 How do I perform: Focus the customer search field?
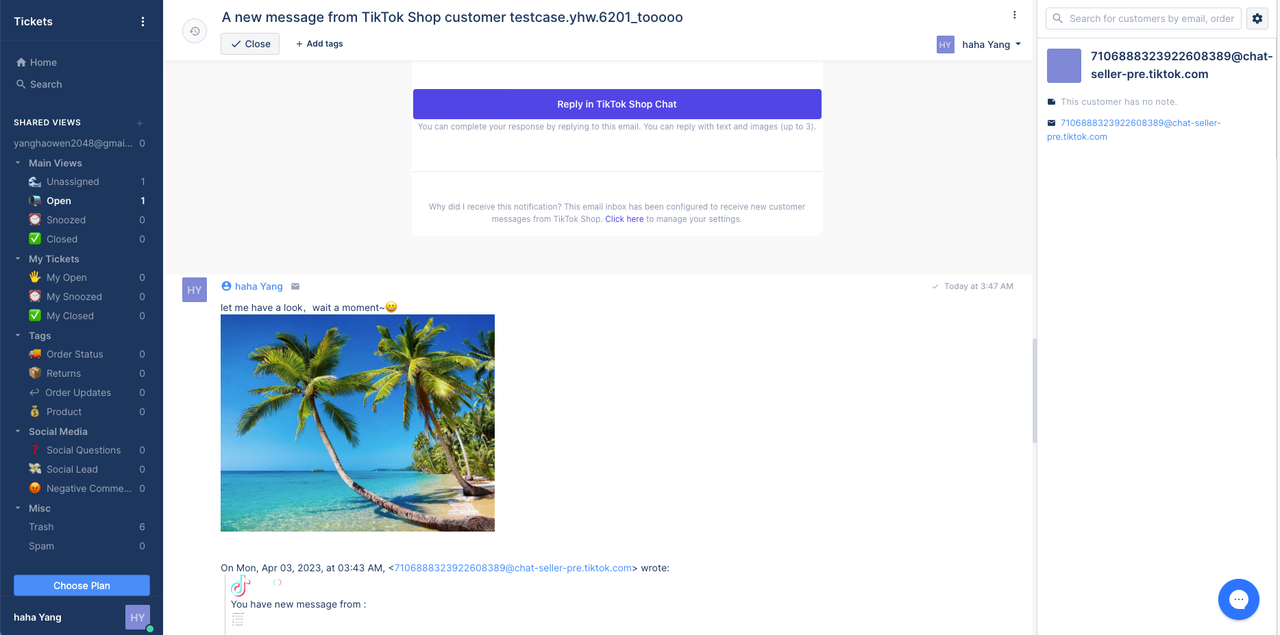coord(1143,18)
